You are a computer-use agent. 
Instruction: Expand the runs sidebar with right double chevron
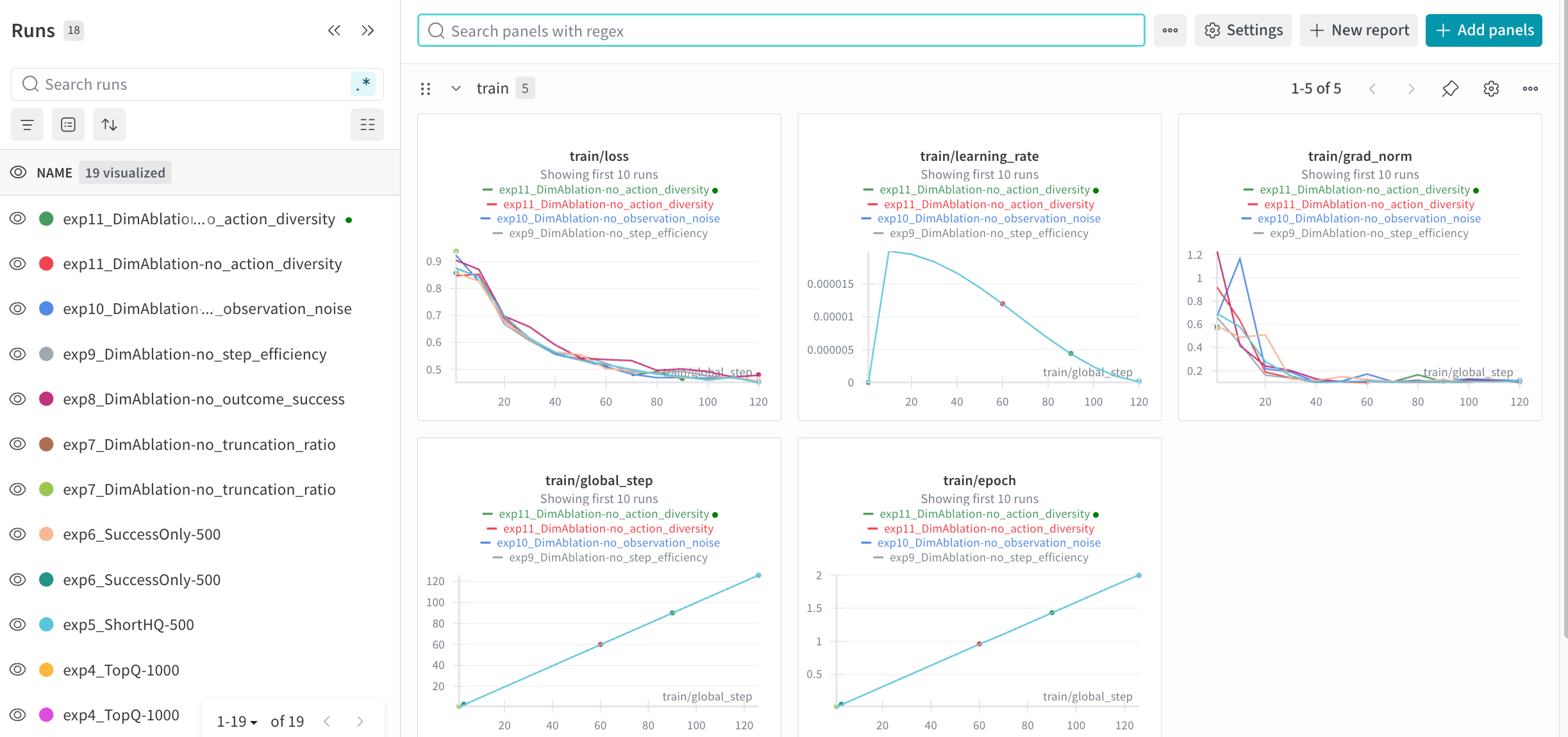click(x=367, y=31)
